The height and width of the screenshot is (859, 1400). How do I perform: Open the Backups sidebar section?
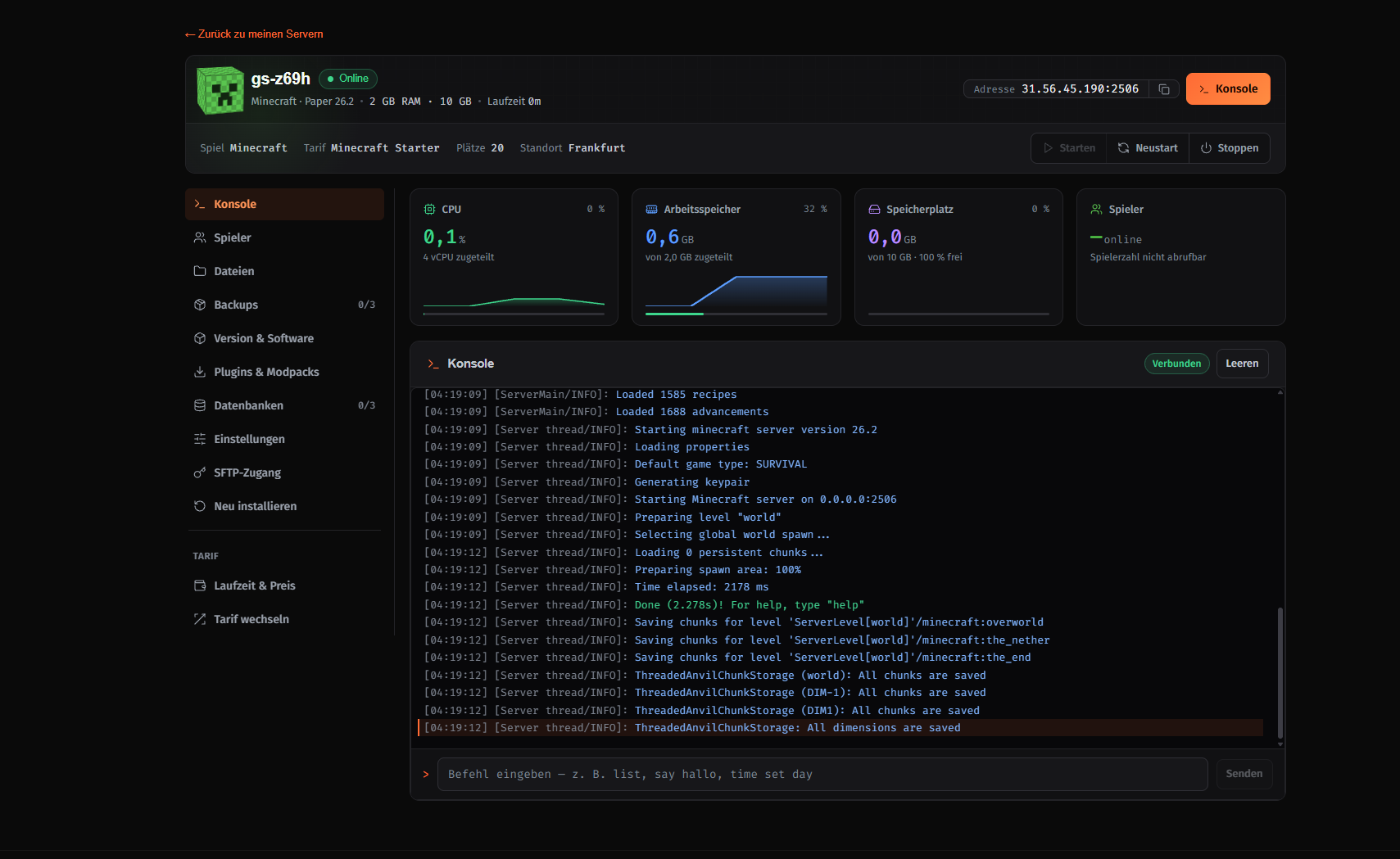(x=284, y=305)
